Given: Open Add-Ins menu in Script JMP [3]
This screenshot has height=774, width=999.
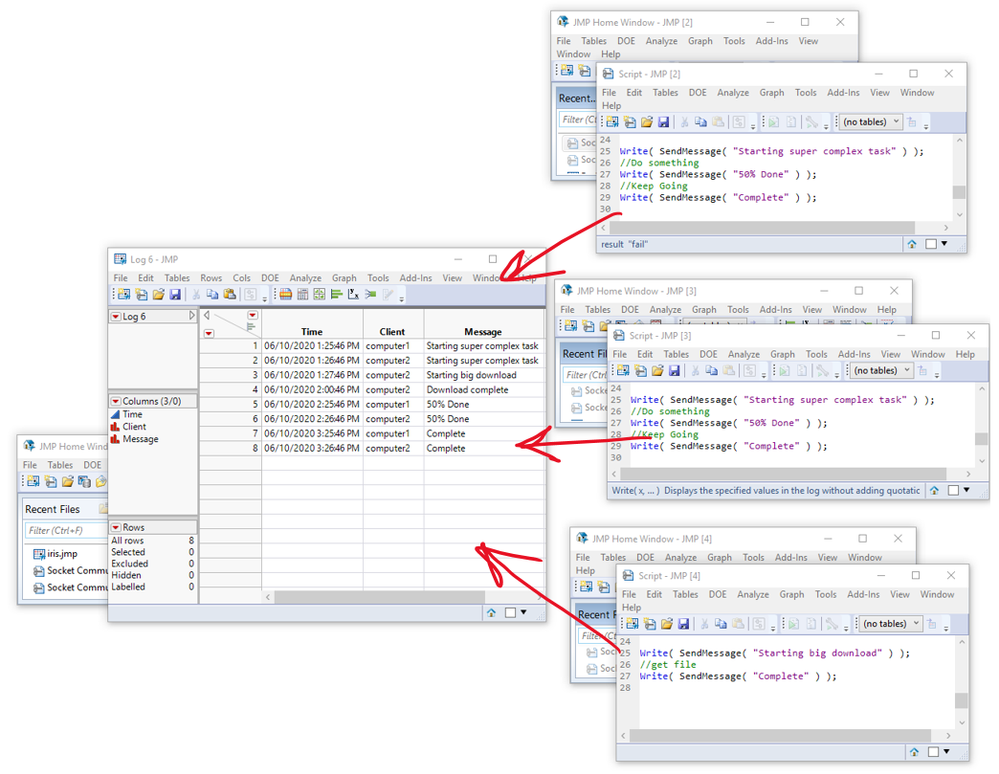Looking at the screenshot, I should coord(854,354).
